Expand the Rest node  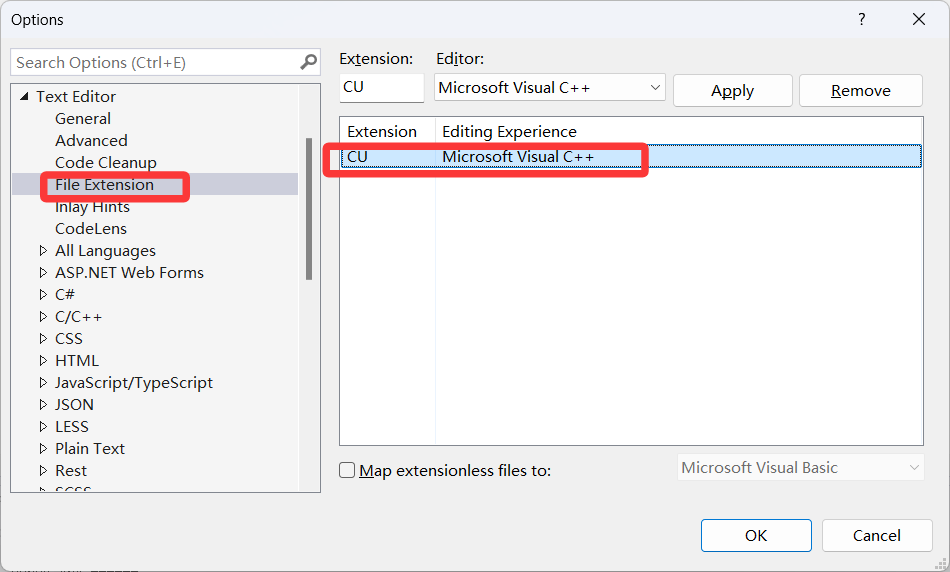tap(43, 470)
